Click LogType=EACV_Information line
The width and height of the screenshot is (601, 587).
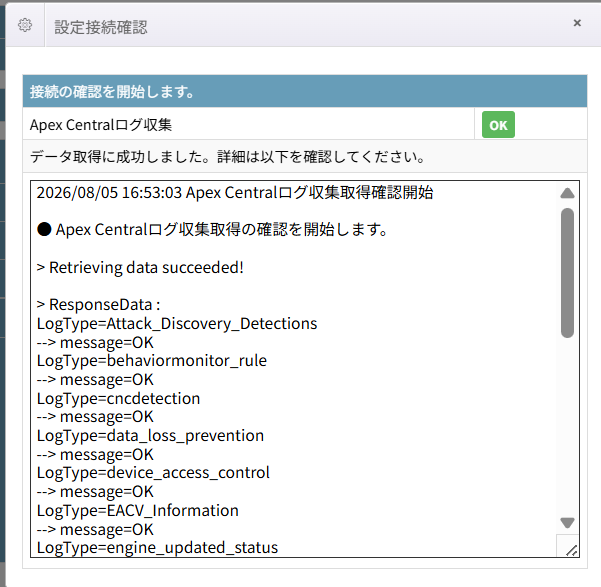(138, 511)
